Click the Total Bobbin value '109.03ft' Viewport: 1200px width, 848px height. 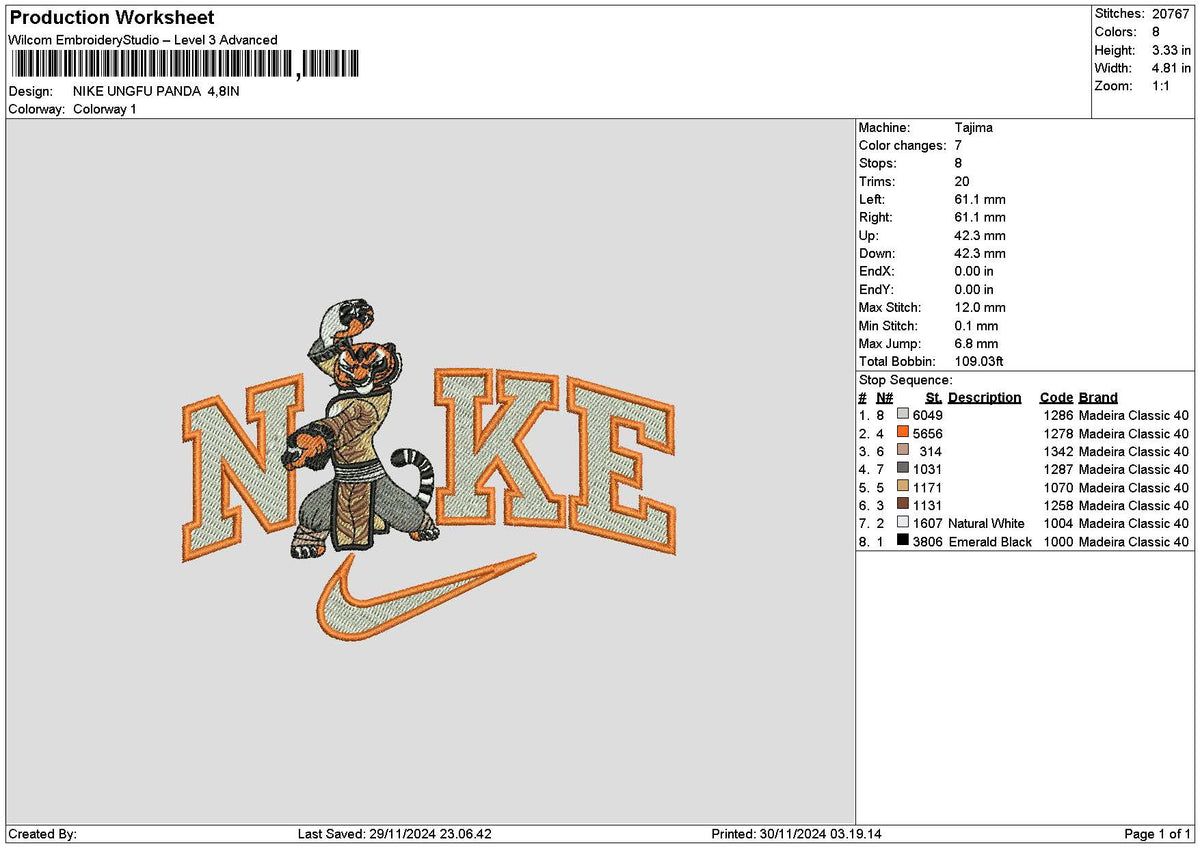pyautogui.click(x=980, y=362)
